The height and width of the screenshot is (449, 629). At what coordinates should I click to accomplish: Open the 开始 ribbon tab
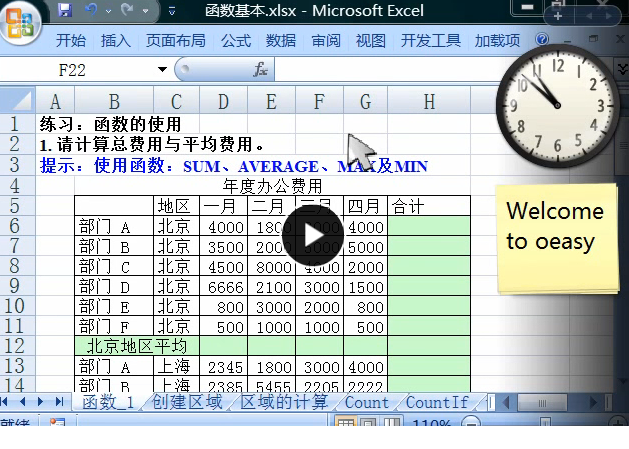click(x=71, y=41)
